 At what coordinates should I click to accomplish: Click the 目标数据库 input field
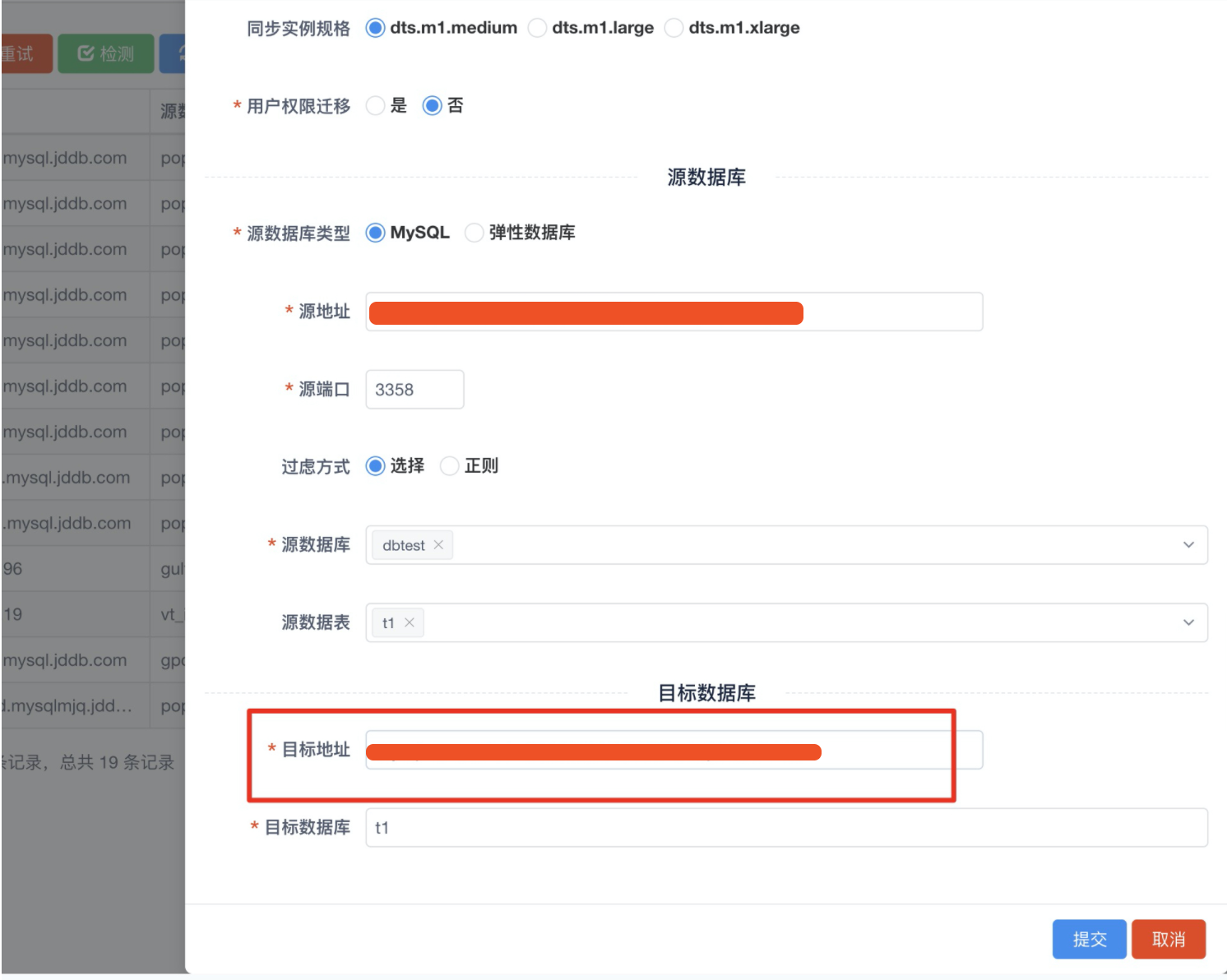click(x=785, y=828)
